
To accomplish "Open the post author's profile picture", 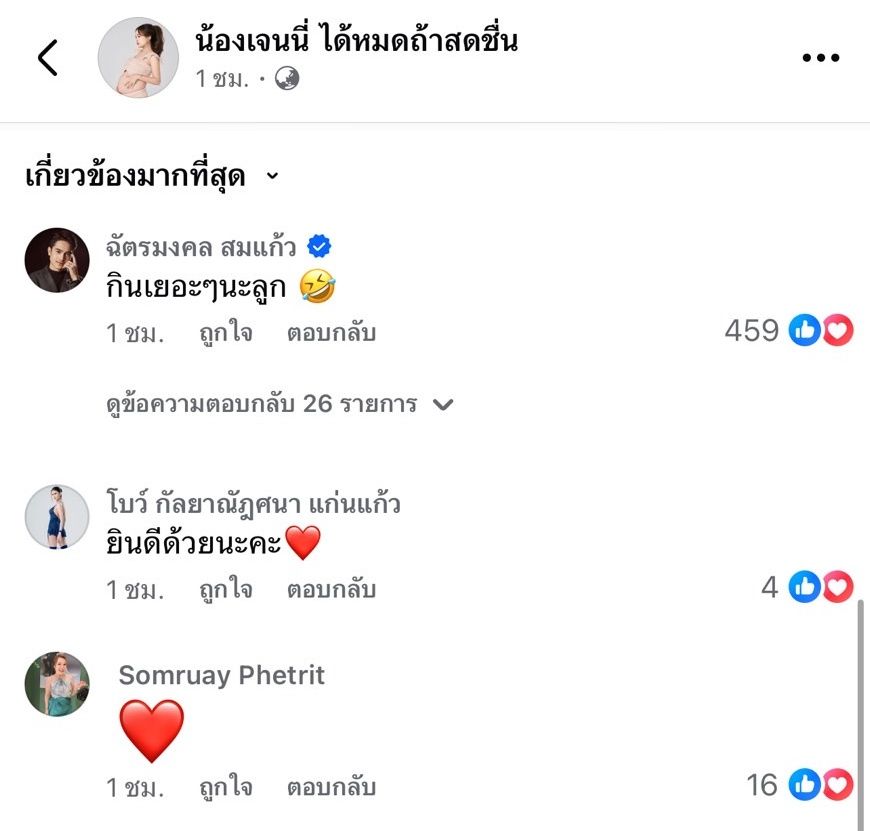I will click(138, 57).
